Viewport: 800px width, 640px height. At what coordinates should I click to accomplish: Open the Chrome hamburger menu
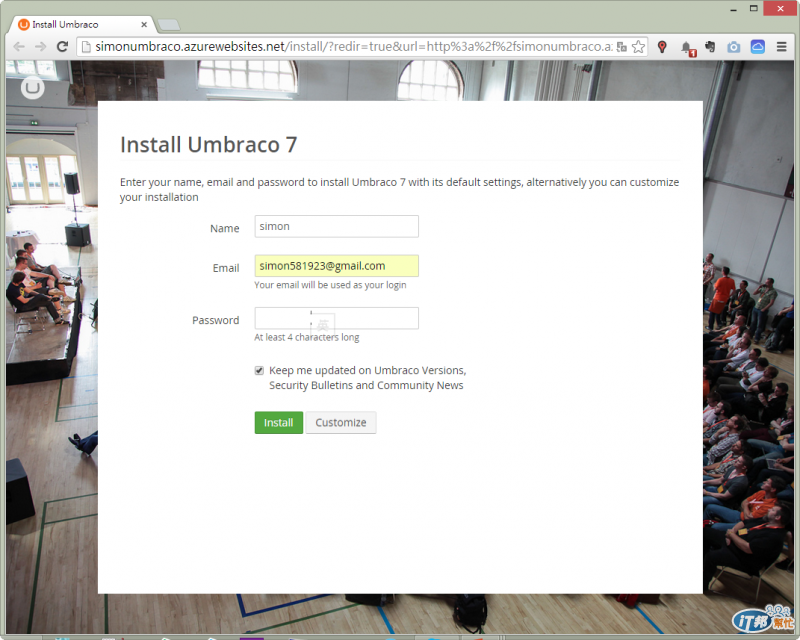(781, 47)
